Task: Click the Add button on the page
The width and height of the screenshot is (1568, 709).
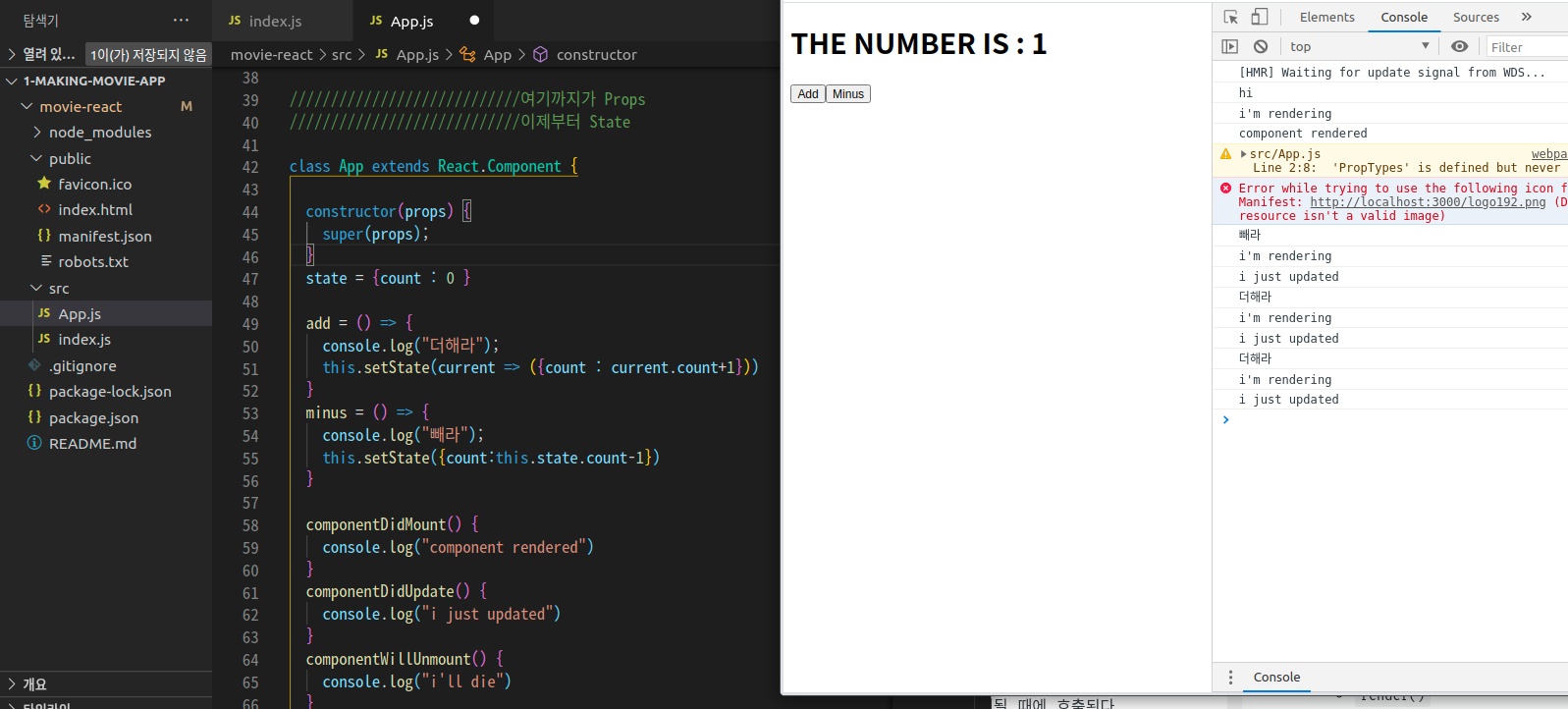Action: (x=808, y=94)
